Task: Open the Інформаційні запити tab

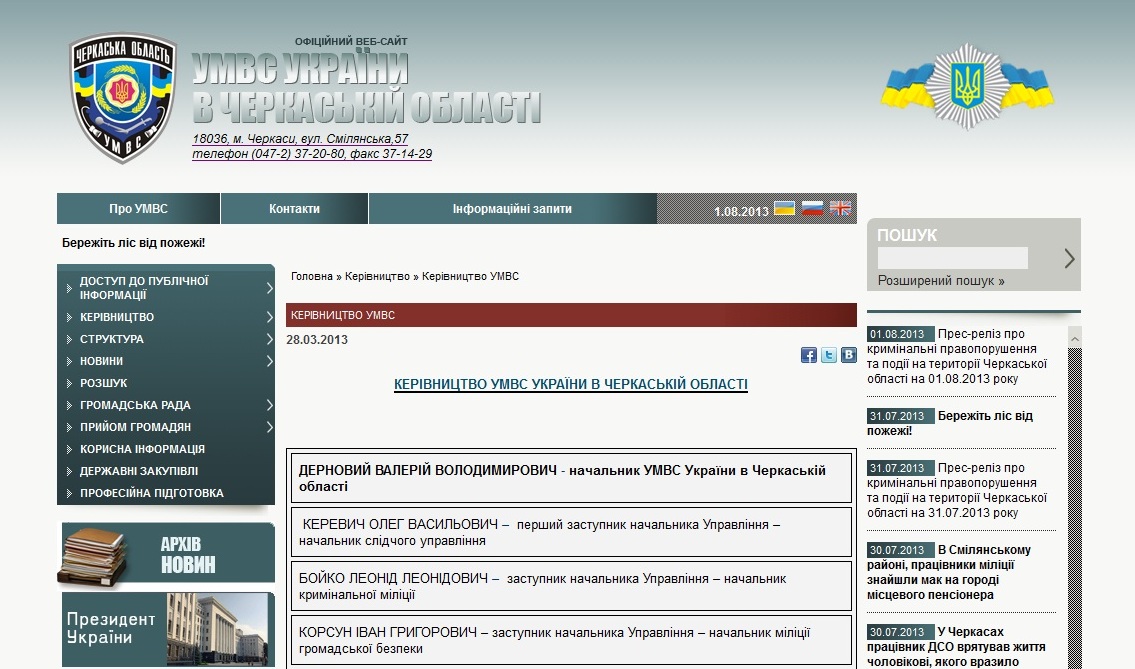Action: coord(512,209)
